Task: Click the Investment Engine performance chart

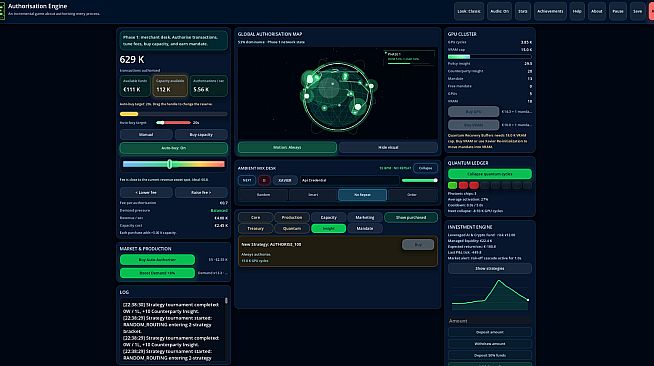Action: coord(490,295)
